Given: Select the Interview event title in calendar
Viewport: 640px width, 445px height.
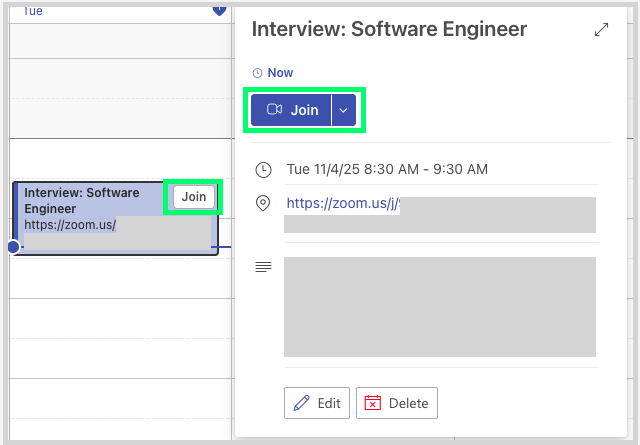Looking at the screenshot, I should pyautogui.click(x=82, y=200).
